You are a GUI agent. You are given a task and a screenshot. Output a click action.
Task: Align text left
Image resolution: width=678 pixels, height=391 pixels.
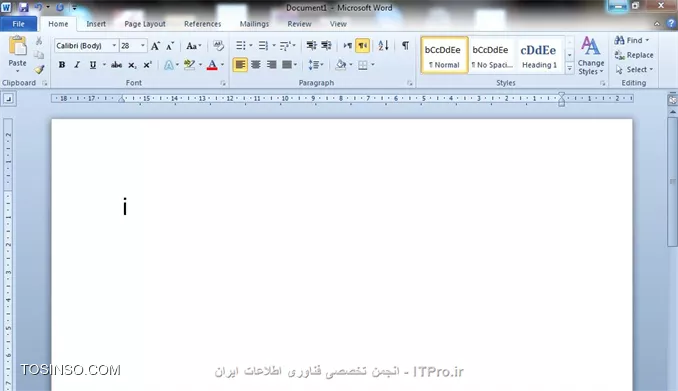click(240, 65)
